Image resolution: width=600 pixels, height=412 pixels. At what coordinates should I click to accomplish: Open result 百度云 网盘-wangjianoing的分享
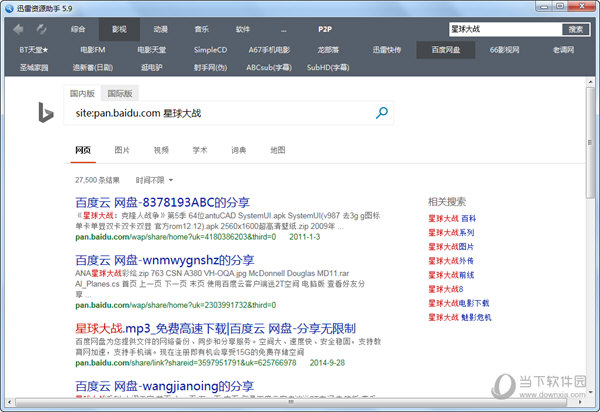[x=165, y=386]
